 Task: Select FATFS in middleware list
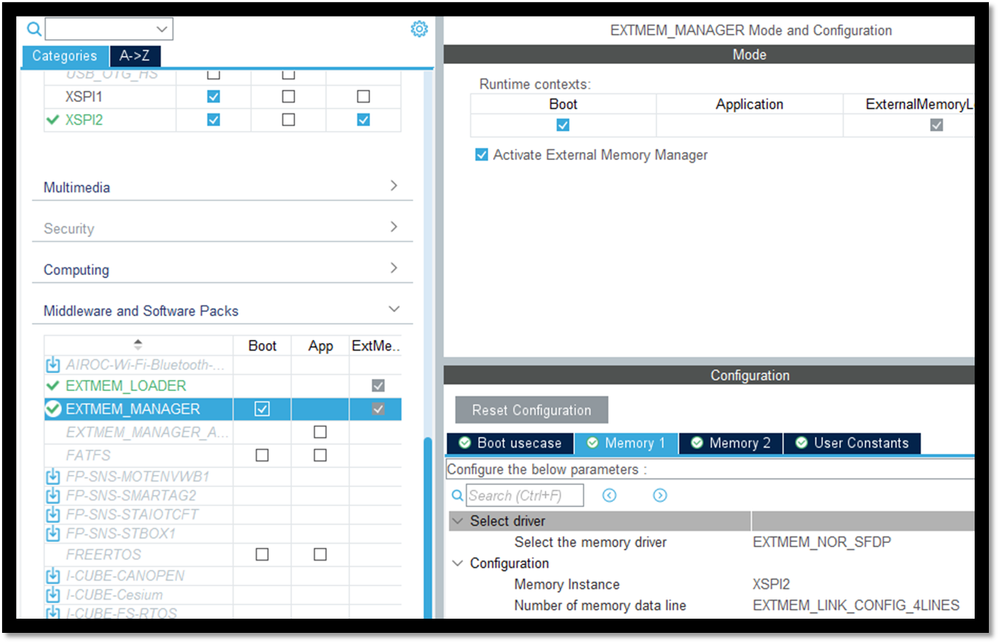(x=88, y=455)
